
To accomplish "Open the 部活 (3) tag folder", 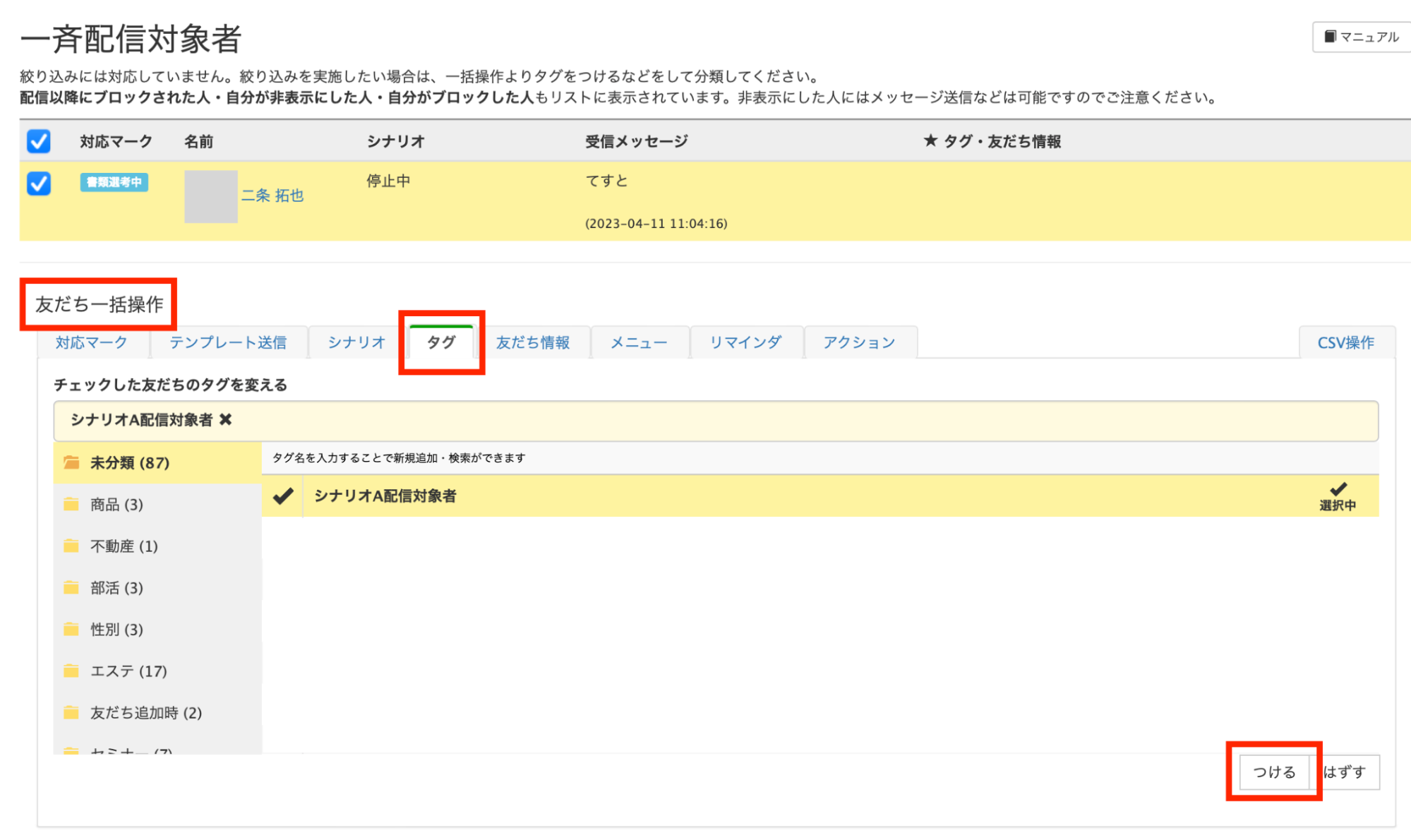I will click(x=116, y=588).
